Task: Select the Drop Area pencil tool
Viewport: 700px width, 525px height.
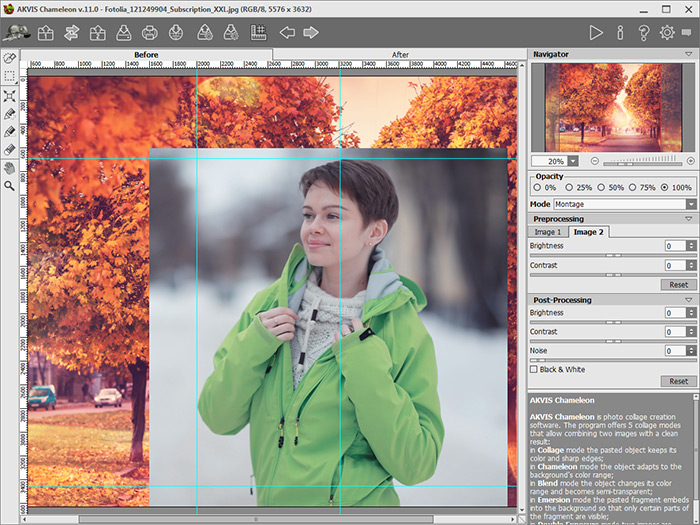Action: [x=9, y=132]
